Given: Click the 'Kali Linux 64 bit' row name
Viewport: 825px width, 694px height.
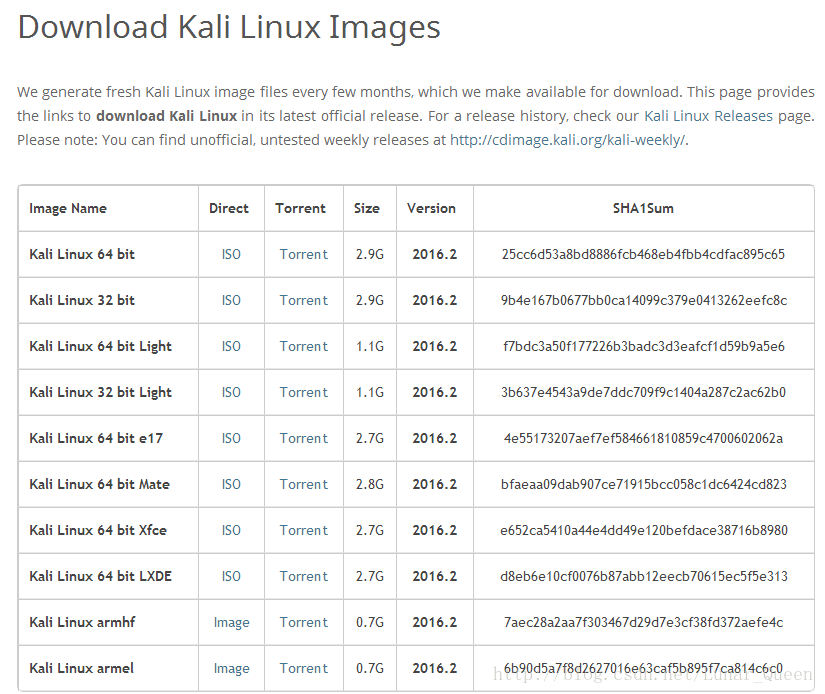Looking at the screenshot, I should coord(82,254).
